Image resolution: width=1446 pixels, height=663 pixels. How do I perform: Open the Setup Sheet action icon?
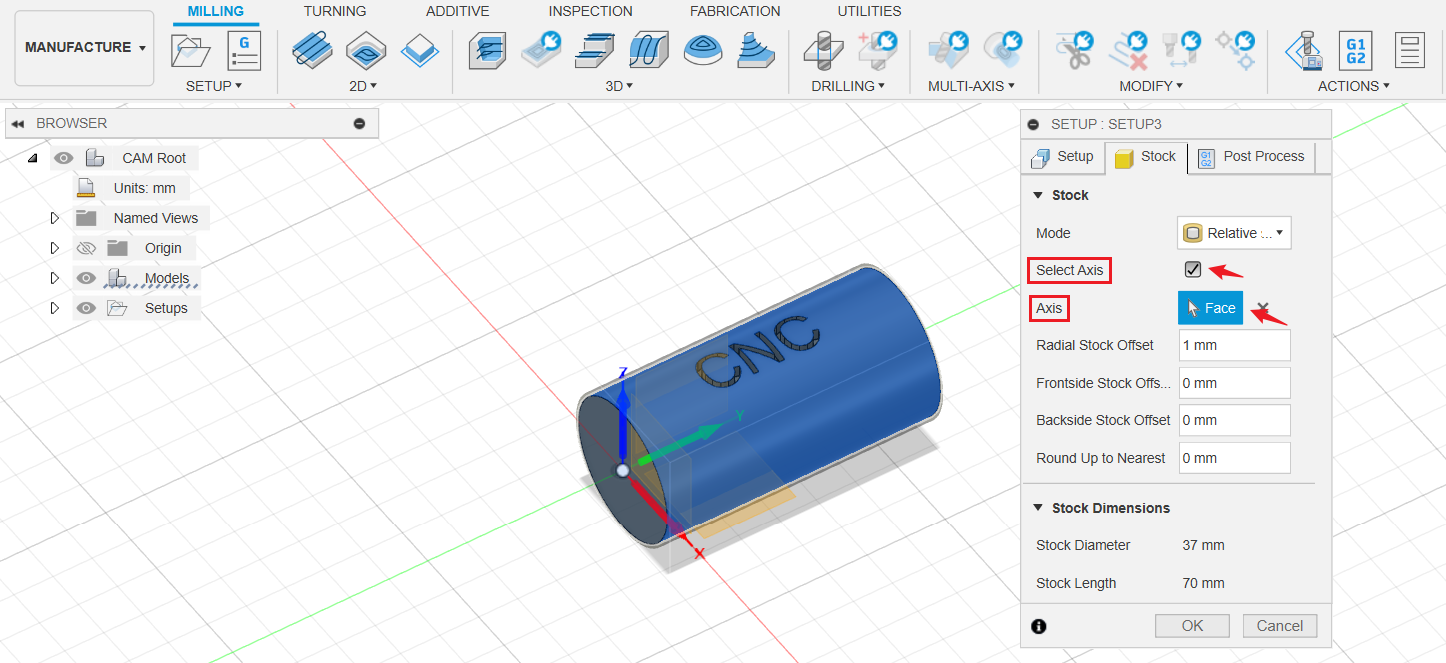coord(1409,50)
